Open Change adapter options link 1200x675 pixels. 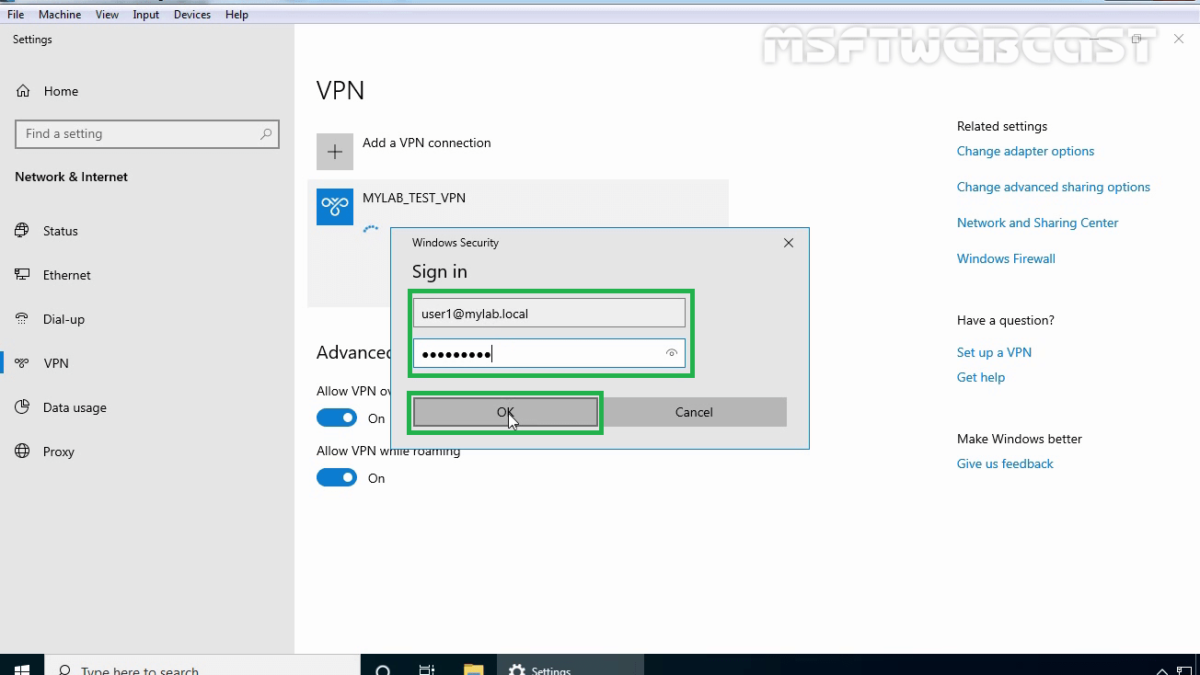point(1025,152)
